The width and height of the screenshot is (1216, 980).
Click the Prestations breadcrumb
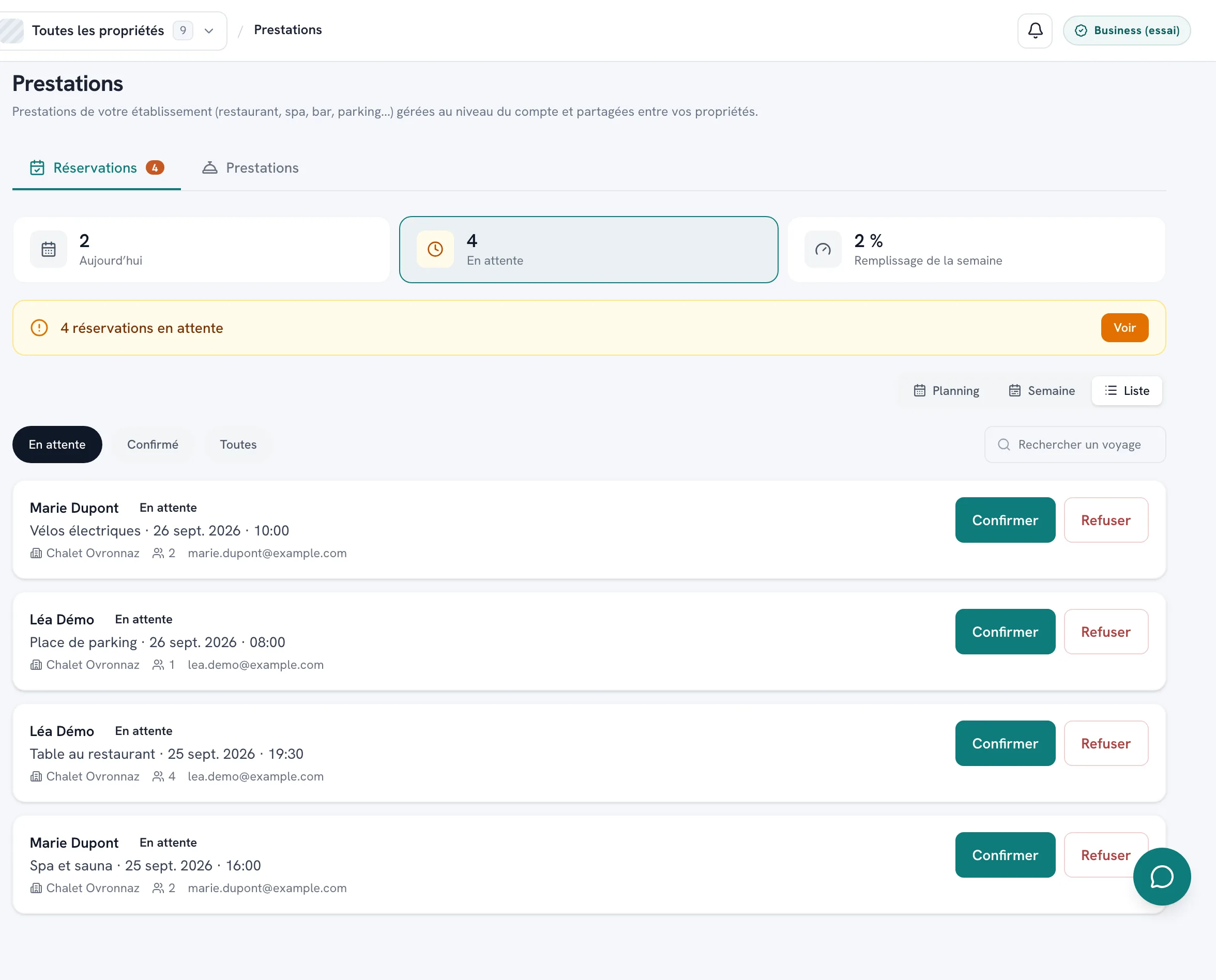point(287,30)
